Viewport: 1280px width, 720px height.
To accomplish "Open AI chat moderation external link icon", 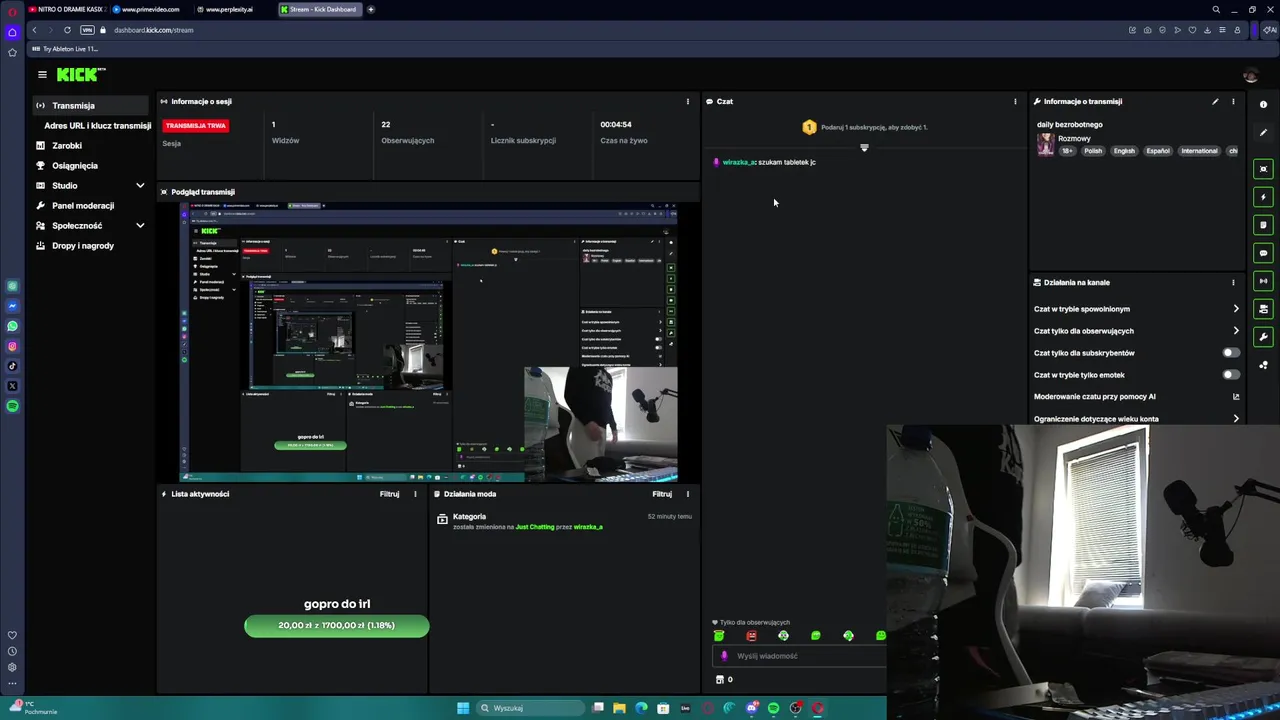I will 1236,397.
